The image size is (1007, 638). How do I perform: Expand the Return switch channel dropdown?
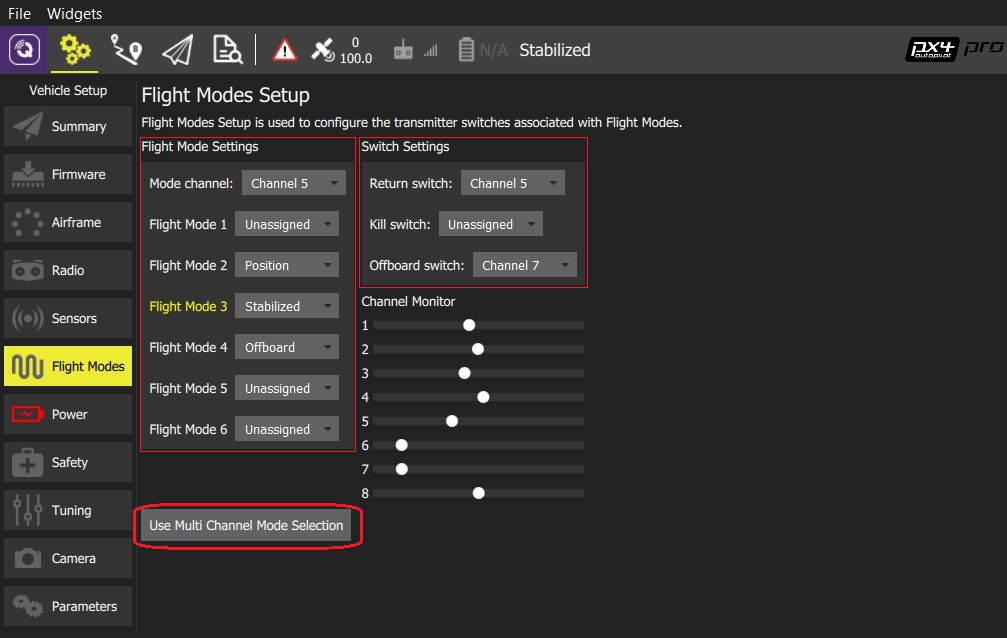[512, 183]
